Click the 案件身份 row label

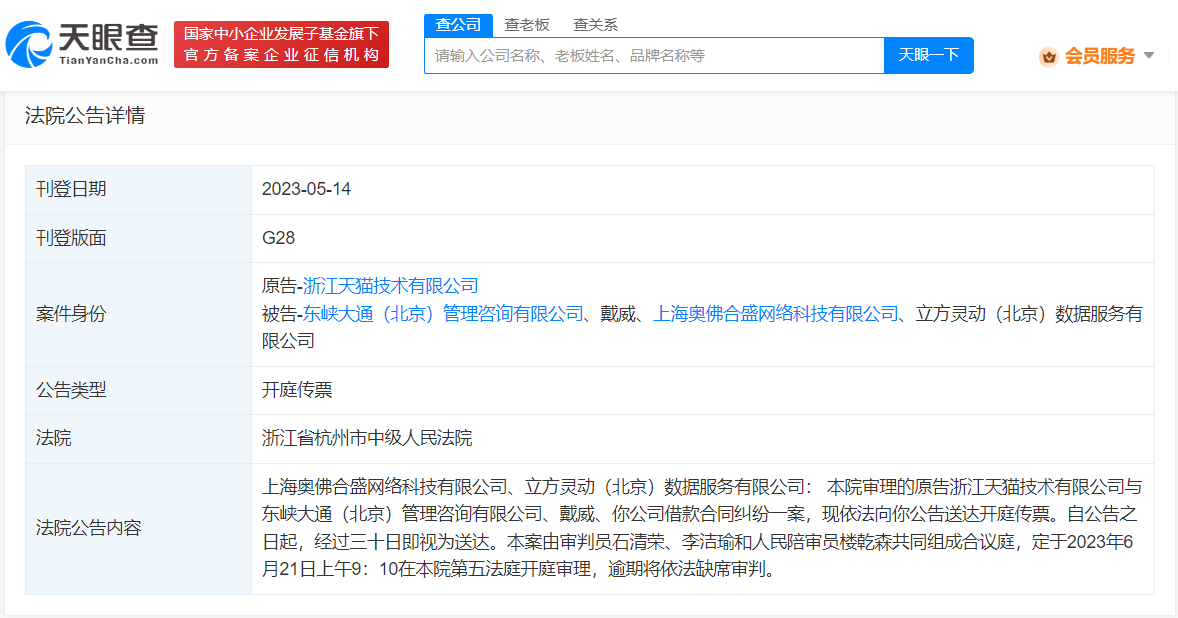[x=71, y=314]
